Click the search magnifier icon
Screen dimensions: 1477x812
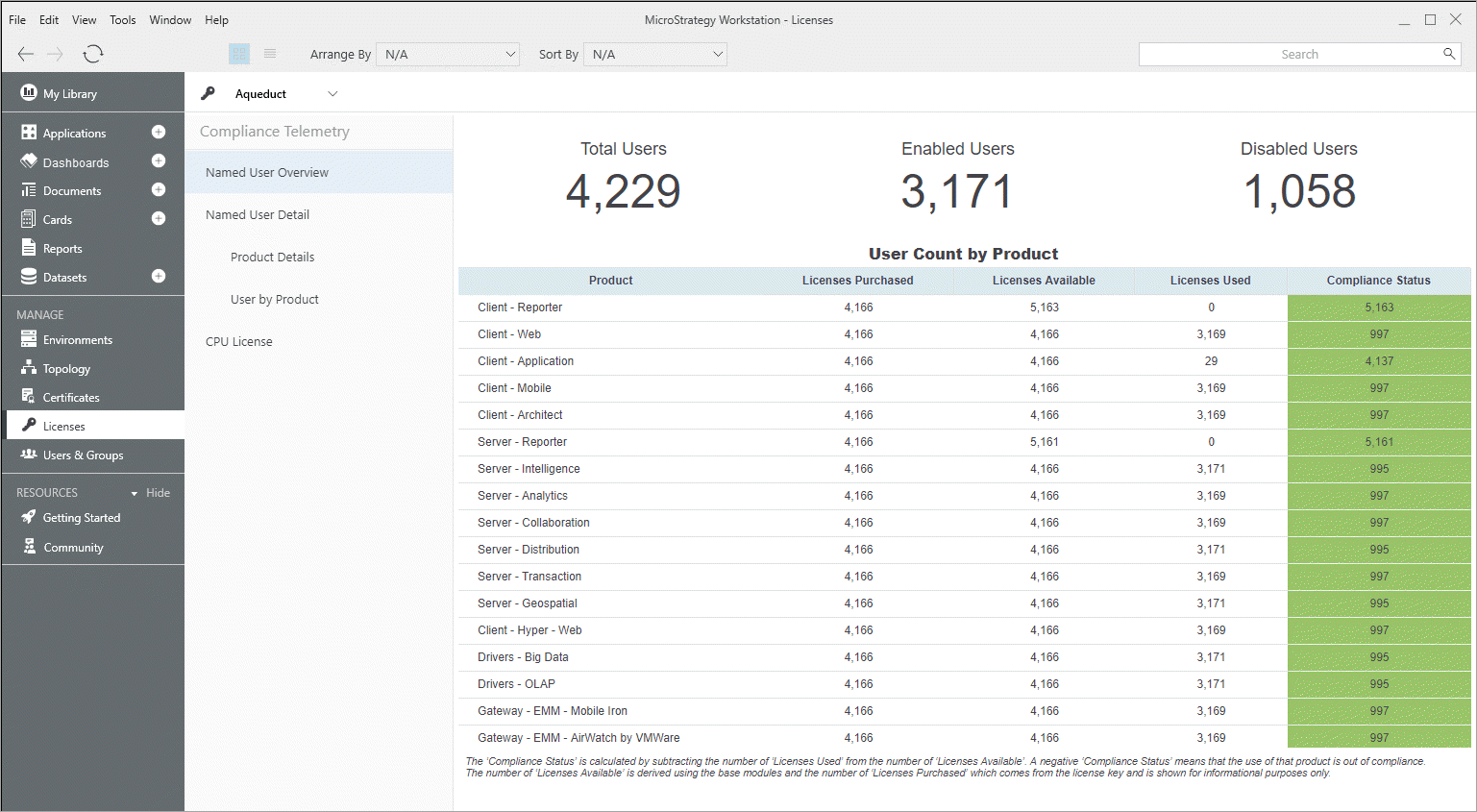[1448, 54]
